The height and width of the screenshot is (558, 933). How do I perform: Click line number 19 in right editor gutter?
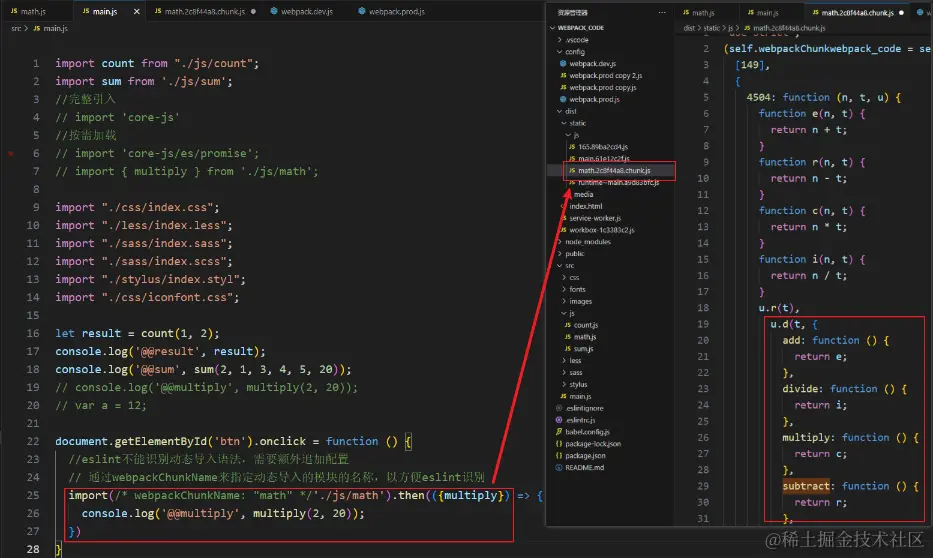click(703, 324)
